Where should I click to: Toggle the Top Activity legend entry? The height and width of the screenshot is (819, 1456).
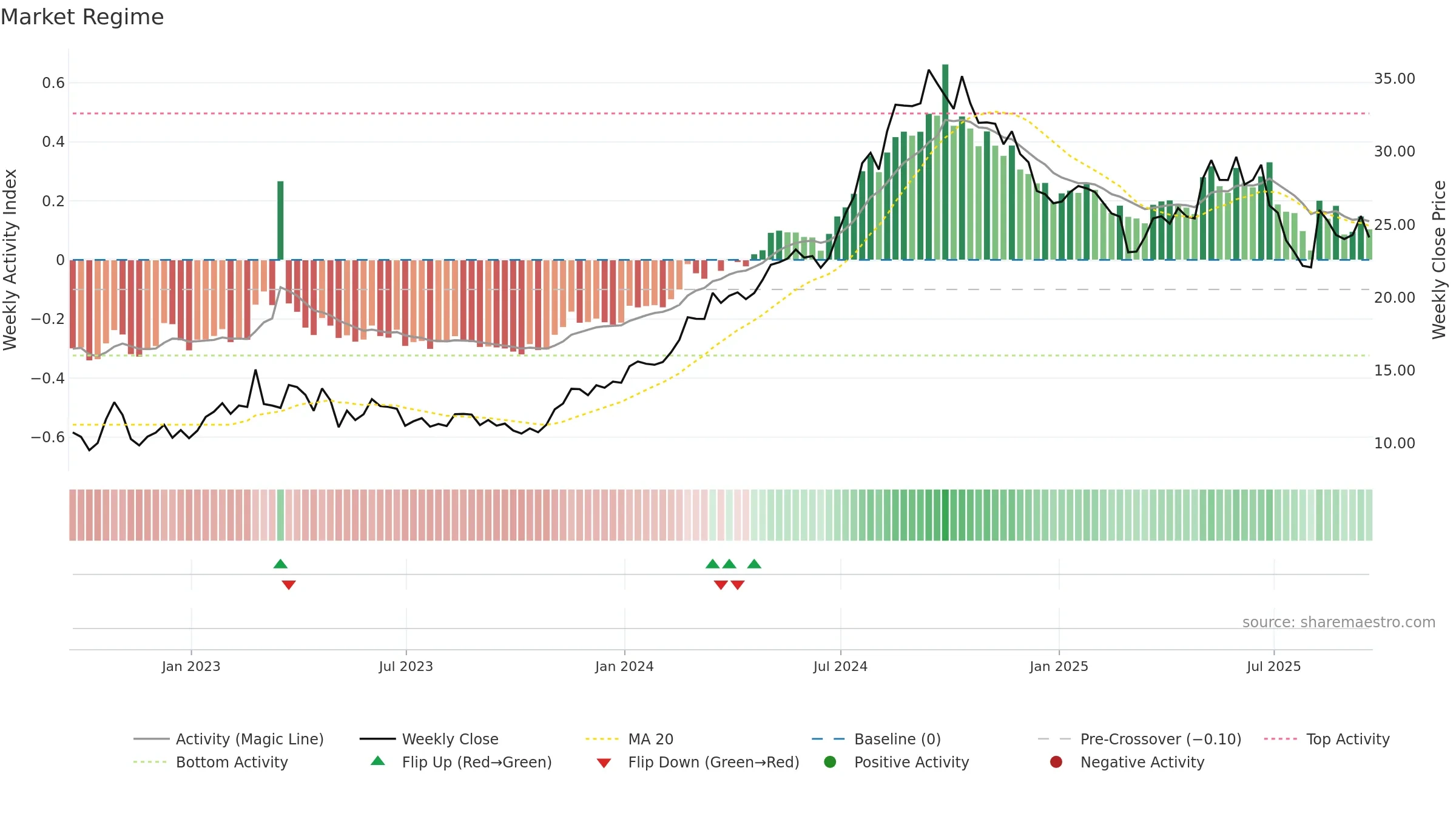pyautogui.click(x=1327, y=739)
